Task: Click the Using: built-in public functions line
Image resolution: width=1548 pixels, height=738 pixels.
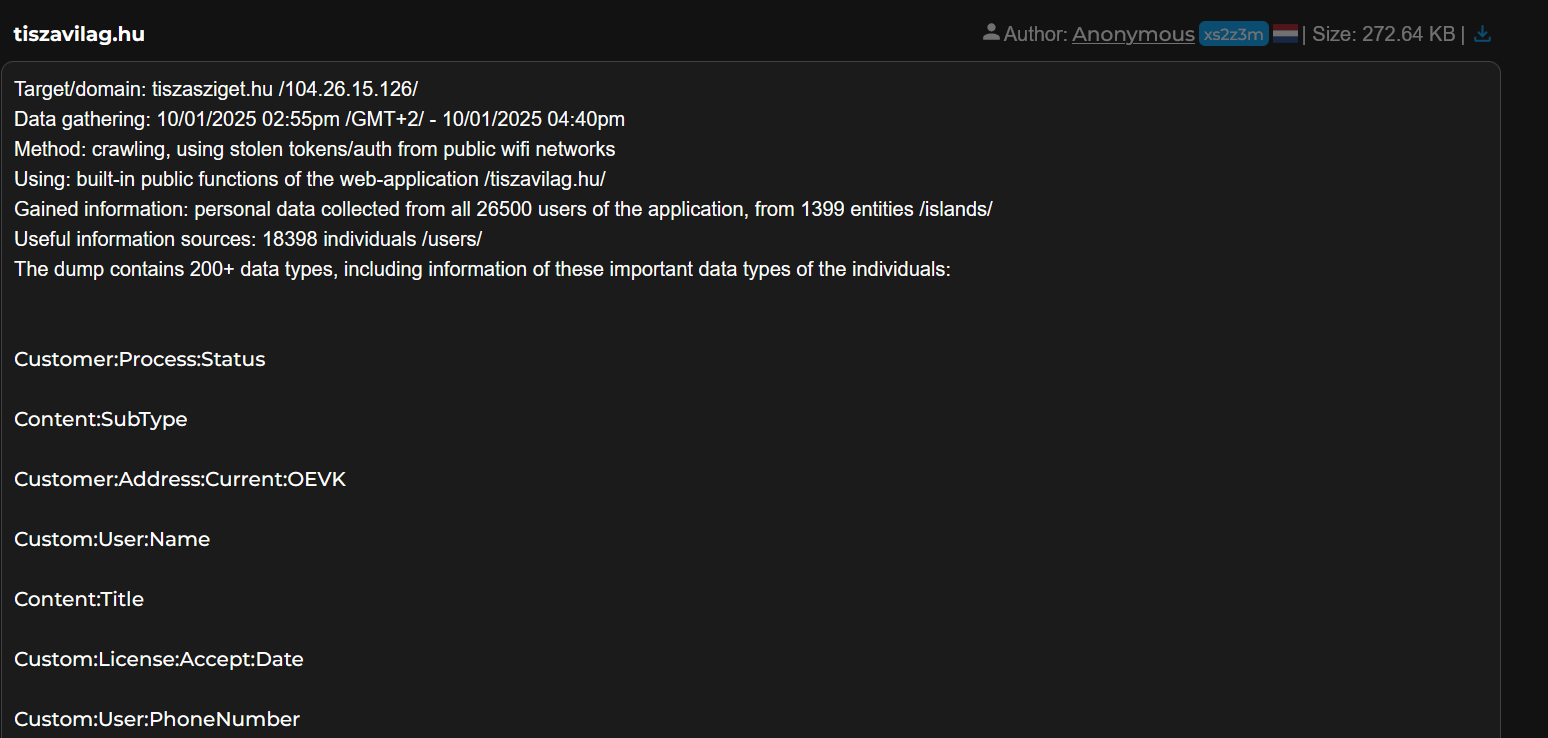Action: (310, 179)
